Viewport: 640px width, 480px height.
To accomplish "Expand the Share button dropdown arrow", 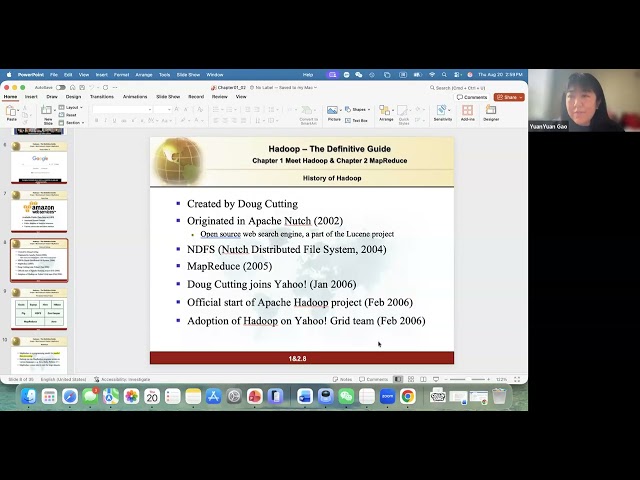I will [x=521, y=98].
